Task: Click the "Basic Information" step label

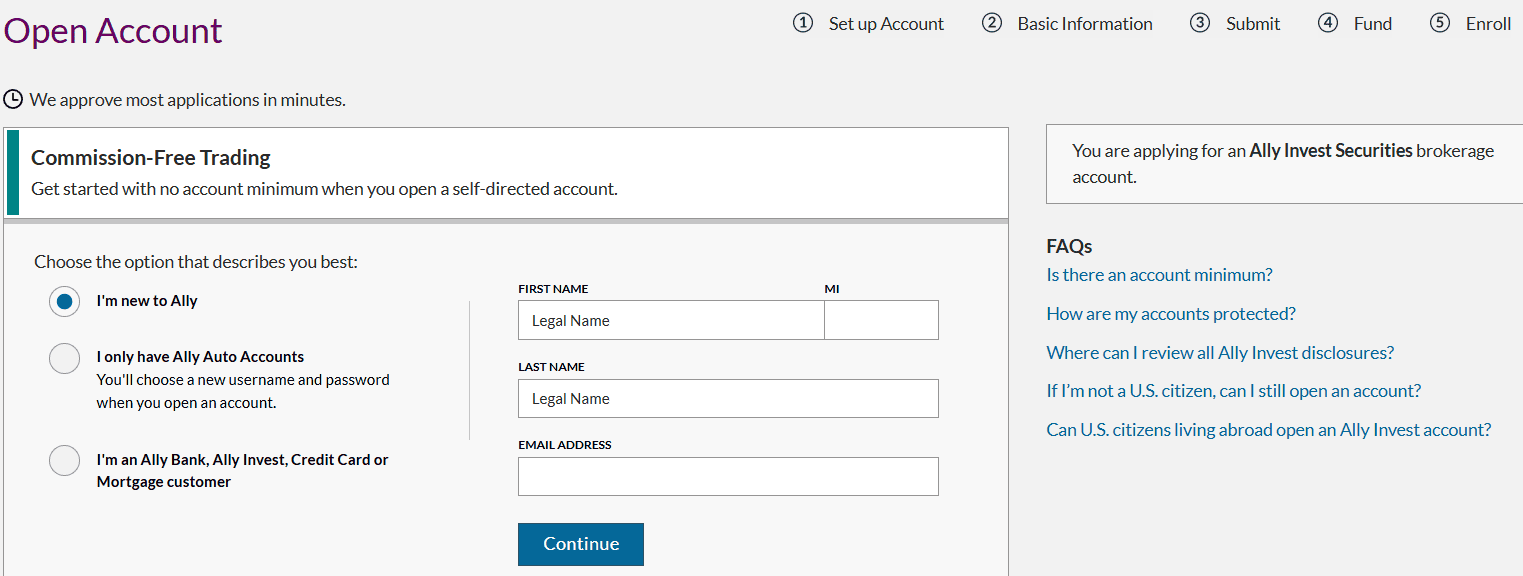Action: click(1085, 23)
